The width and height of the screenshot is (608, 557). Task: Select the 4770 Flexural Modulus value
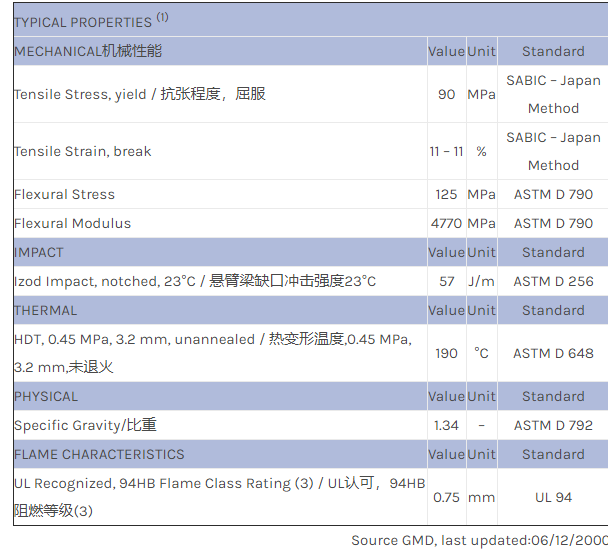(446, 224)
